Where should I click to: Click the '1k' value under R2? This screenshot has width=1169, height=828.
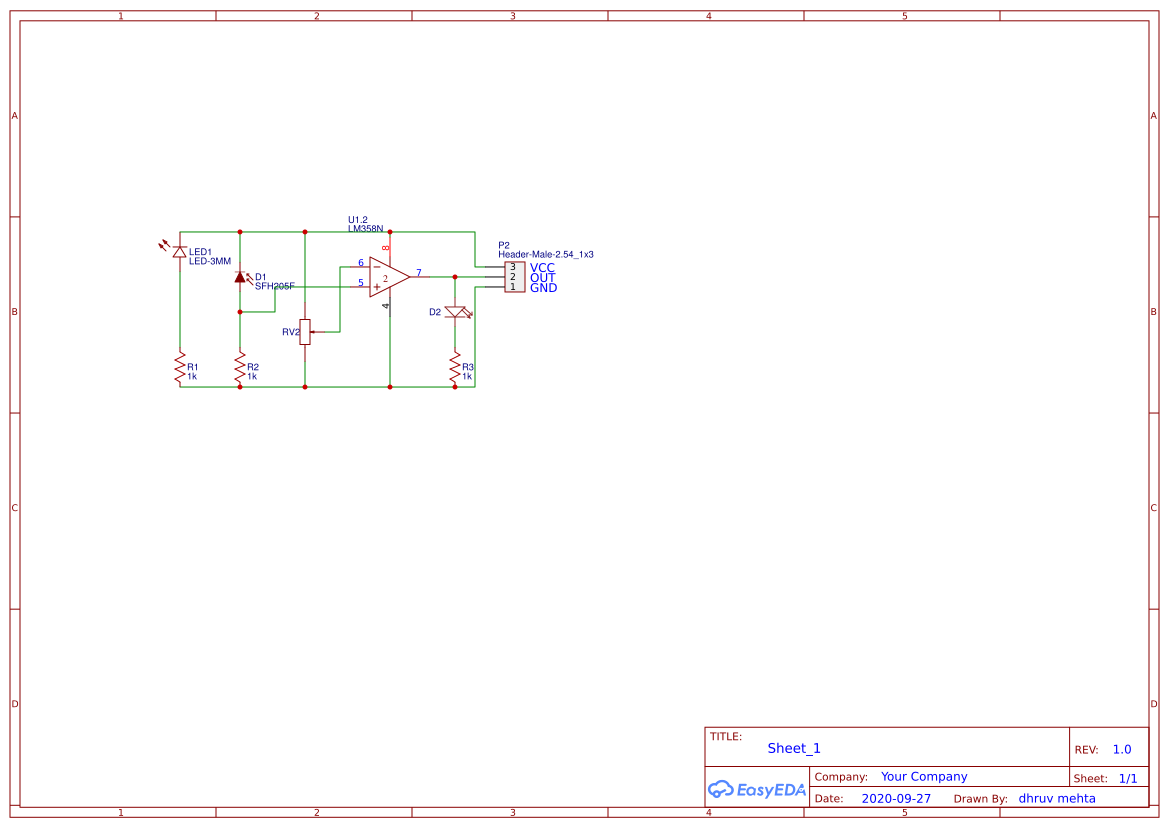tap(252, 376)
